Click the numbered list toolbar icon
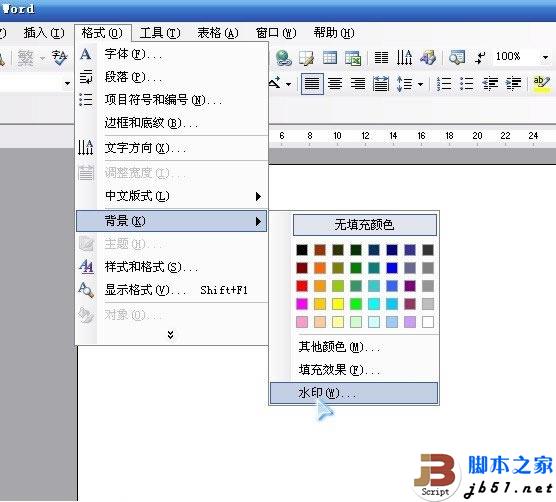Viewport: 556px width, 502px height. (x=444, y=84)
